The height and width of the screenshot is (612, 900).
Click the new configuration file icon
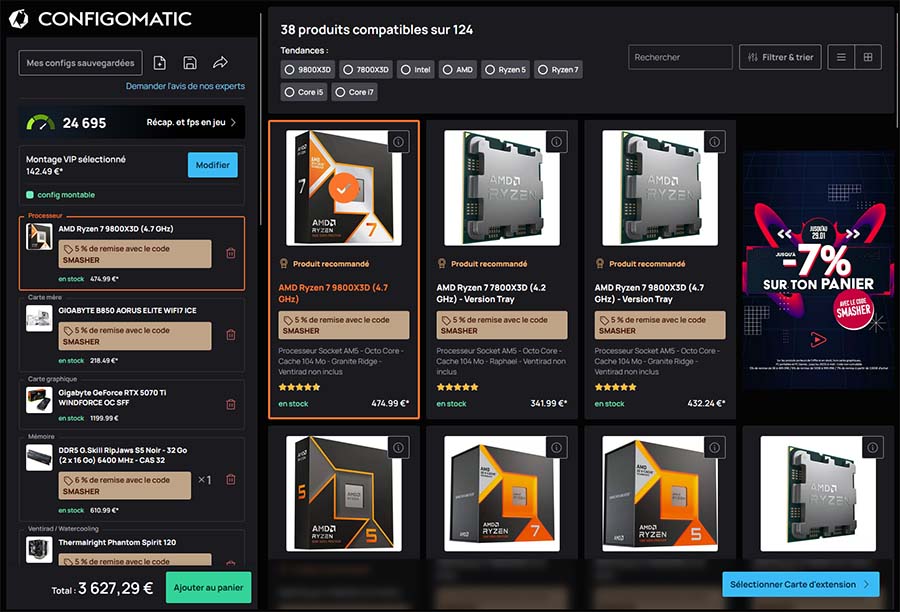[x=160, y=63]
